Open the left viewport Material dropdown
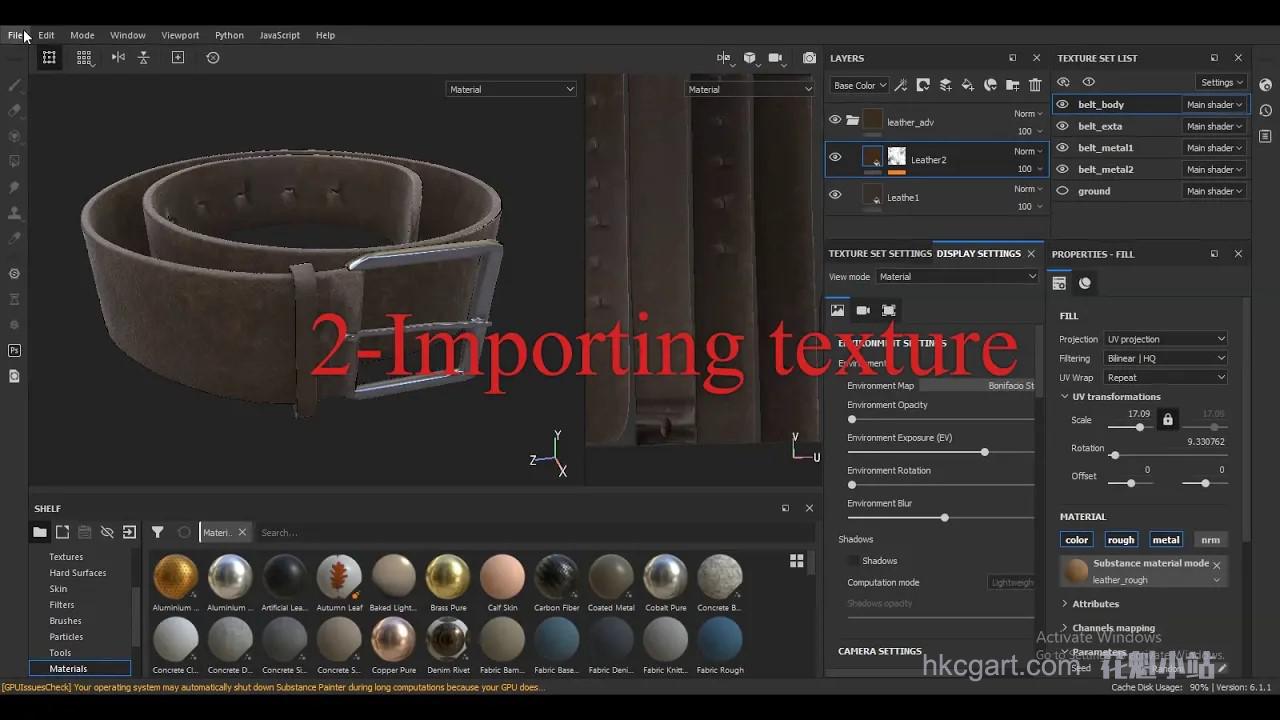 click(x=511, y=89)
